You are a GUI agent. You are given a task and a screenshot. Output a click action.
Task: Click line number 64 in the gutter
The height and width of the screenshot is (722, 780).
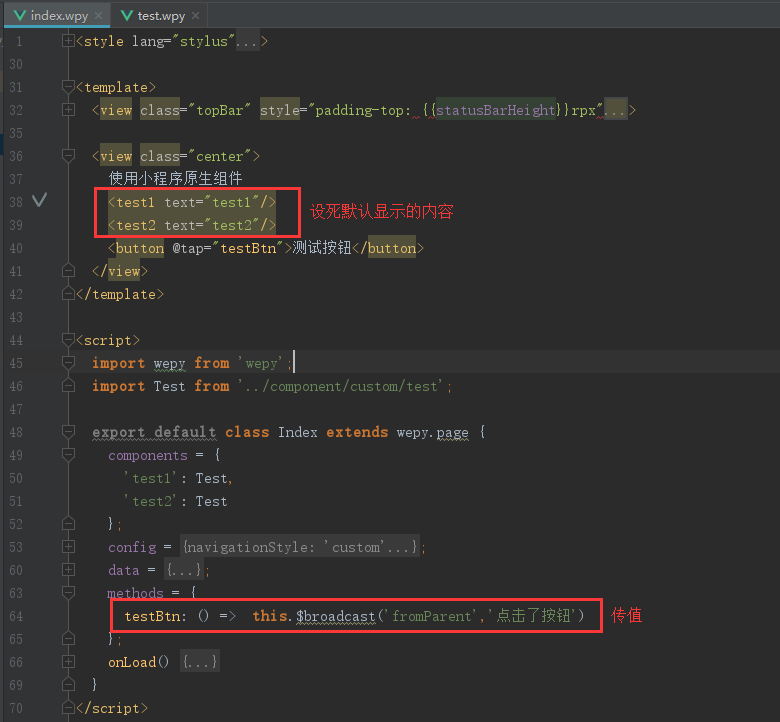(x=16, y=616)
